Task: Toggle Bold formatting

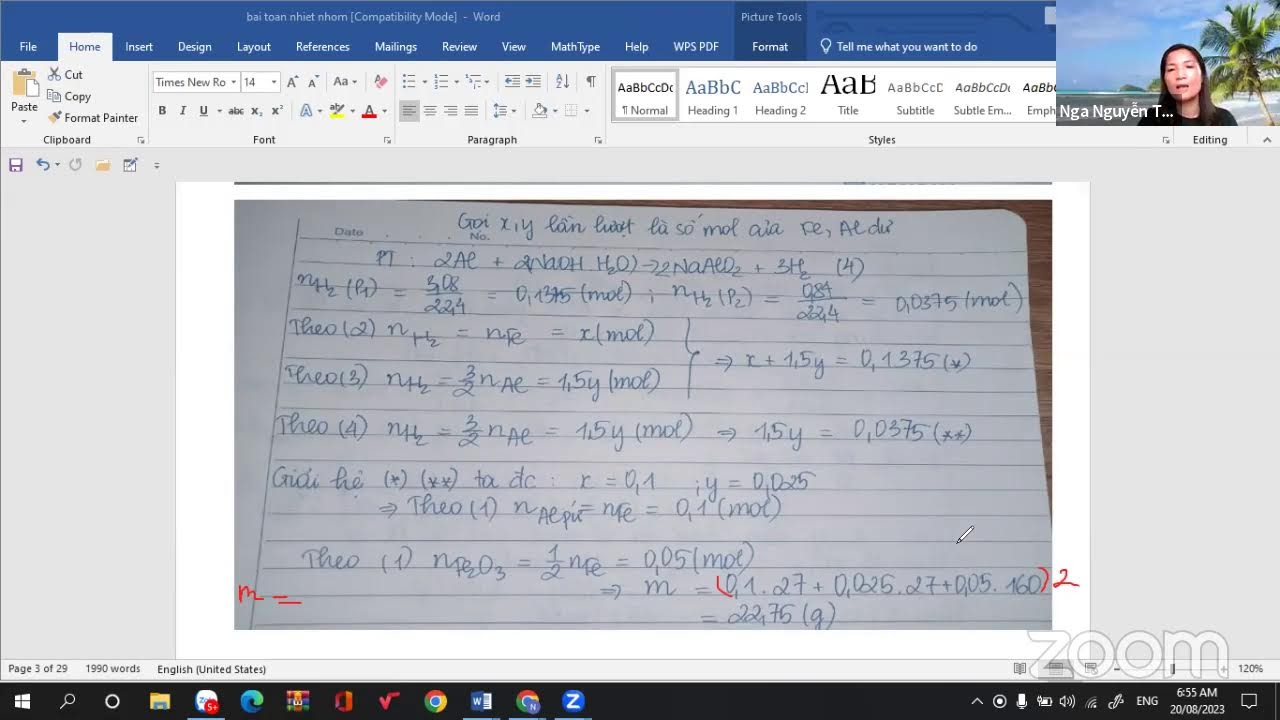Action: point(162,111)
